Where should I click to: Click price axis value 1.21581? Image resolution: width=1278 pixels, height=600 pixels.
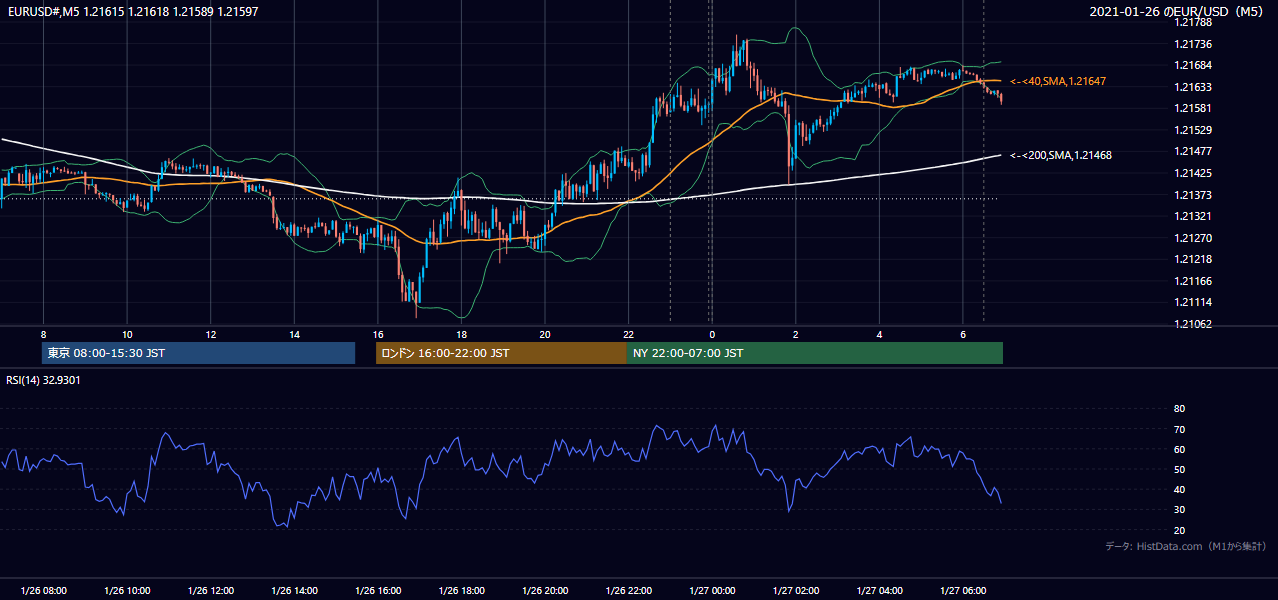pos(1194,108)
